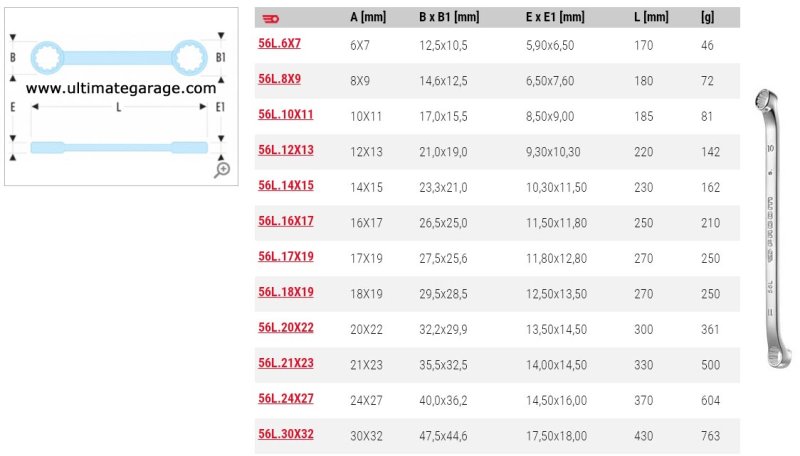The image size is (800, 456).
Task: Open the 56L.30X32 product link
Action: click(x=286, y=434)
